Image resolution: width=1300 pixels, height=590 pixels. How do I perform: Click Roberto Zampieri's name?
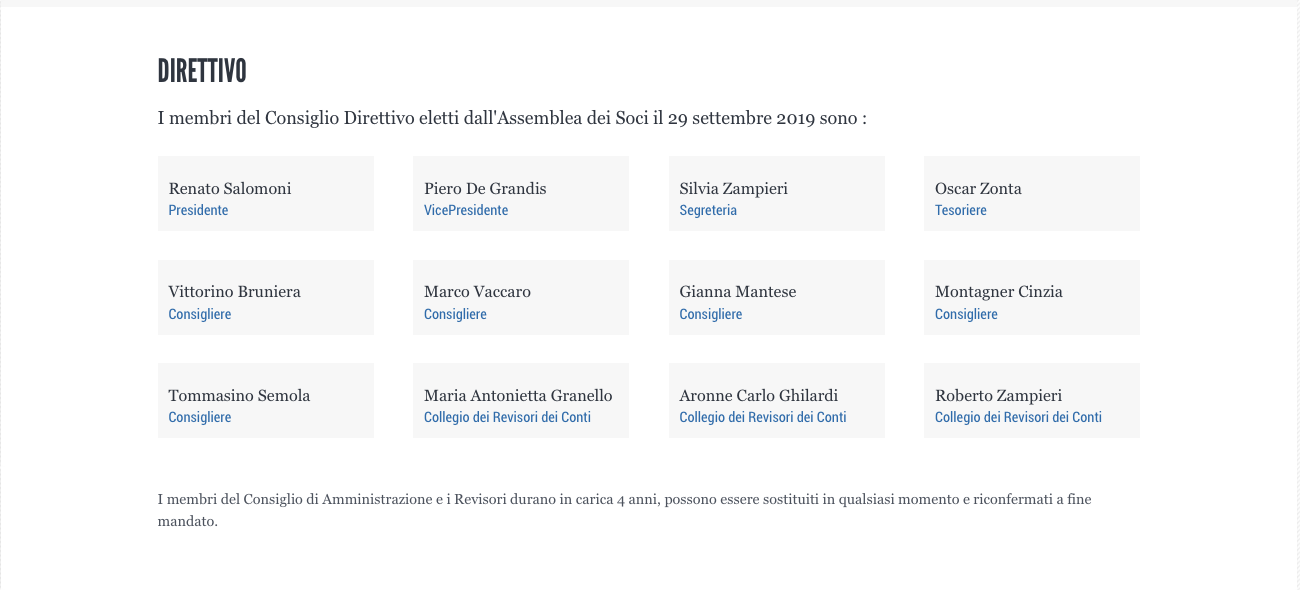(x=998, y=396)
